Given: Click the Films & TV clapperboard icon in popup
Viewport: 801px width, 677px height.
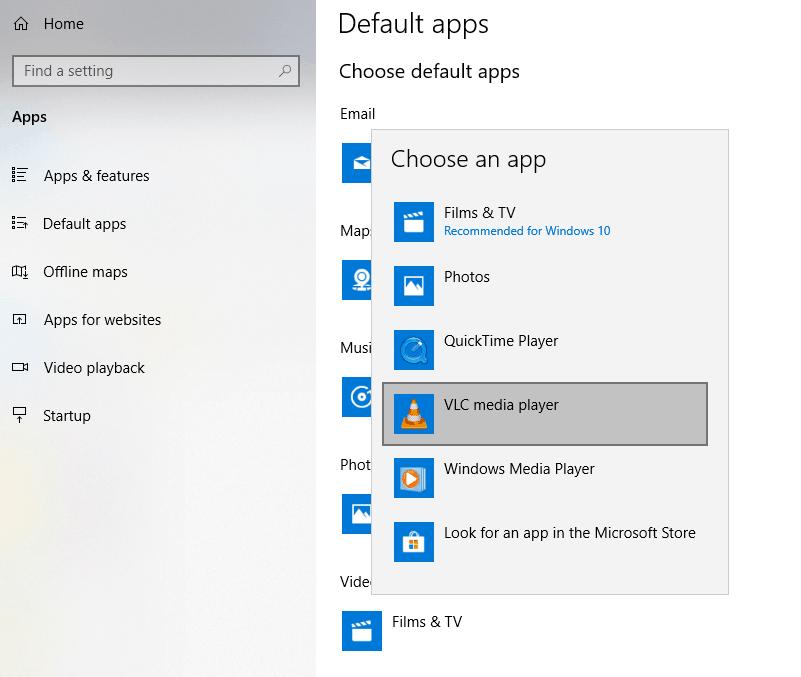Looking at the screenshot, I should [414, 222].
